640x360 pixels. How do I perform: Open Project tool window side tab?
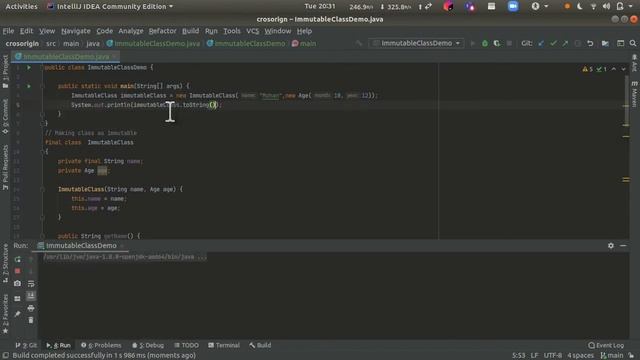click(5, 71)
